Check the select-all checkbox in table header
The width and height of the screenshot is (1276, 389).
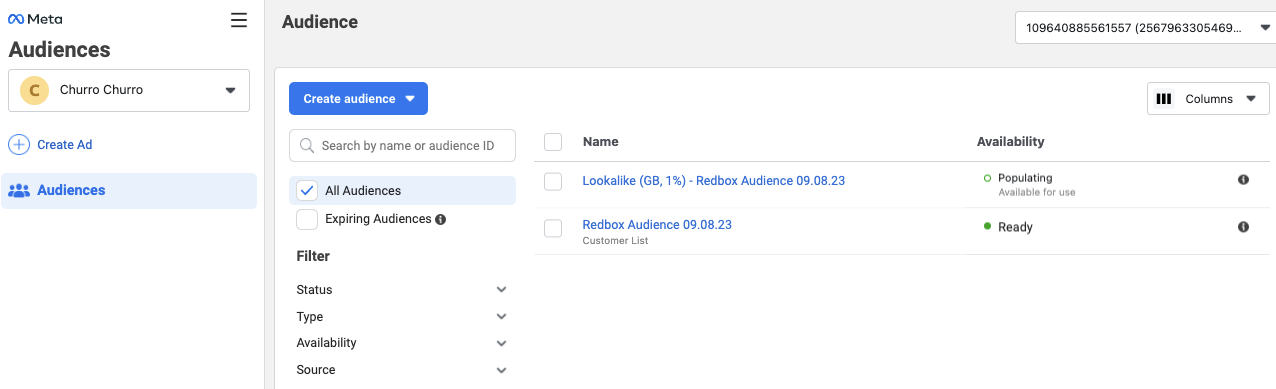[553, 142]
